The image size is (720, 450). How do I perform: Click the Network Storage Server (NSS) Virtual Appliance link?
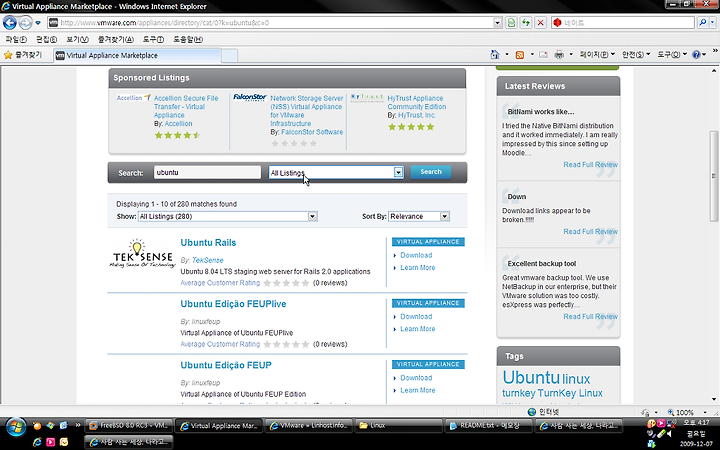(x=307, y=111)
